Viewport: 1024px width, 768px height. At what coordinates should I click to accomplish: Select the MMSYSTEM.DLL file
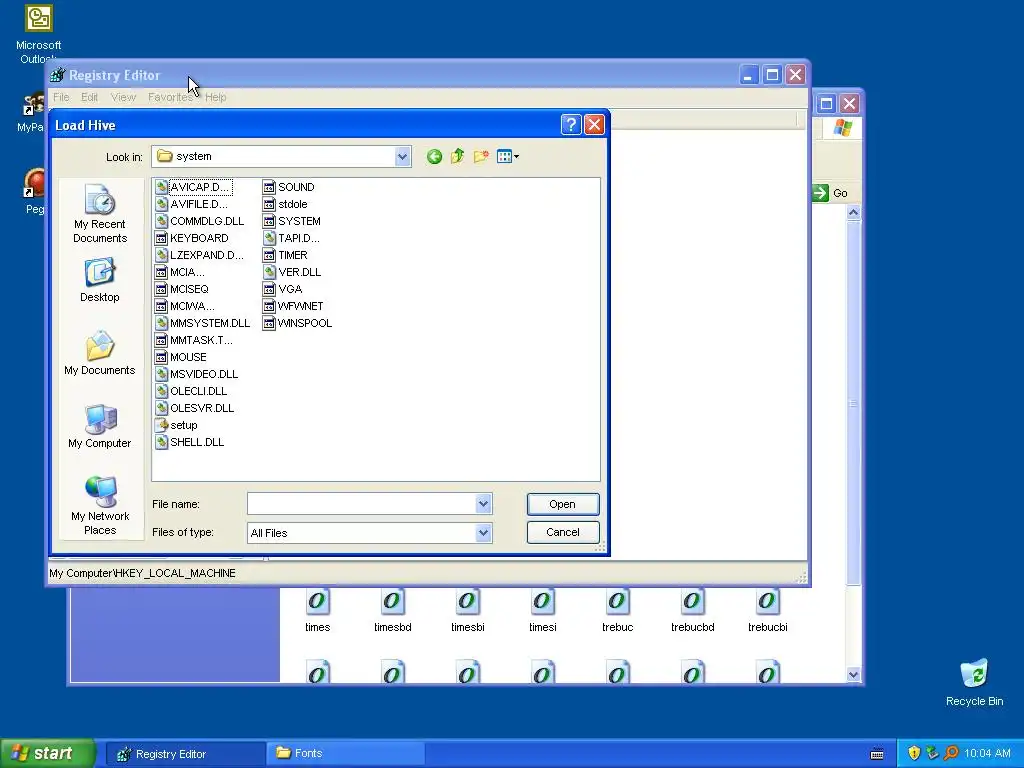coord(203,323)
